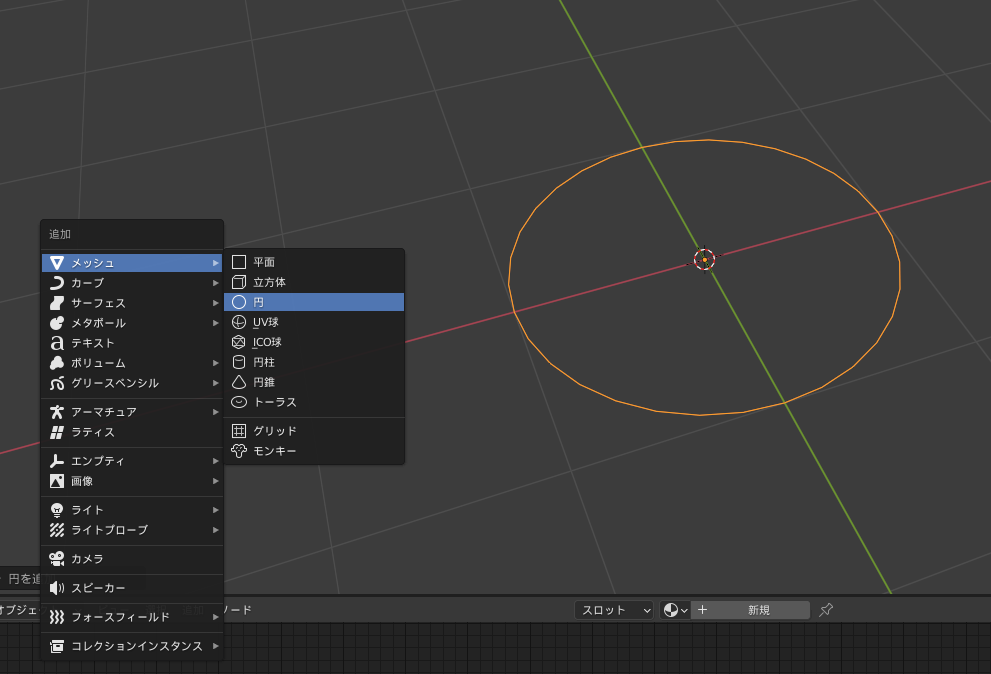
Task: Open the スロット (Slot) dropdown
Action: pos(614,610)
